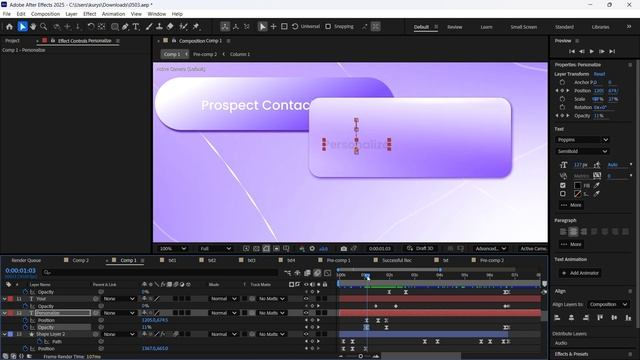Select the Clone Stamp tool
The height and width of the screenshot is (360, 640).
point(160,27)
